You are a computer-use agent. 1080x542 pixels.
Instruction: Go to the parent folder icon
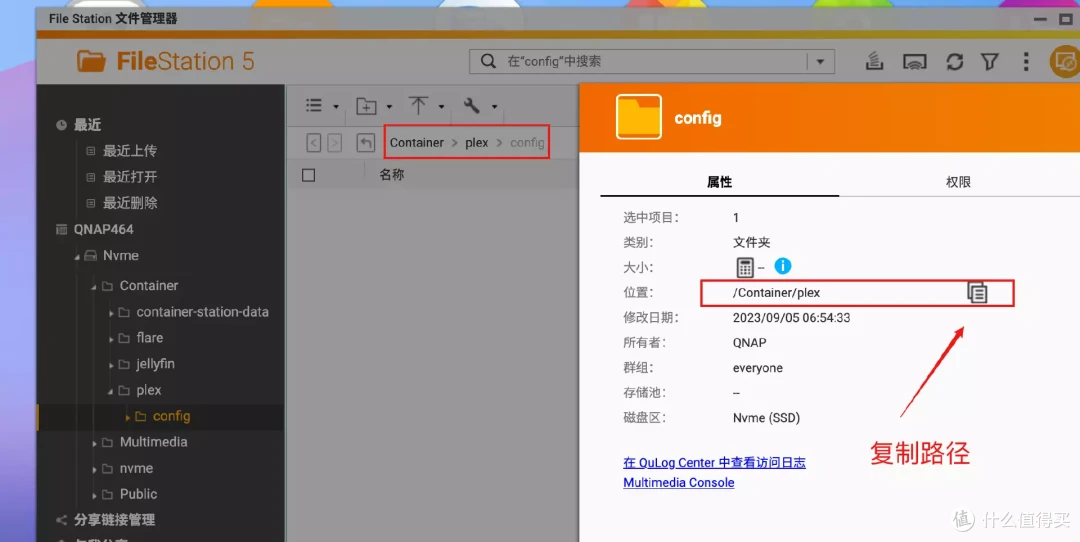point(365,143)
